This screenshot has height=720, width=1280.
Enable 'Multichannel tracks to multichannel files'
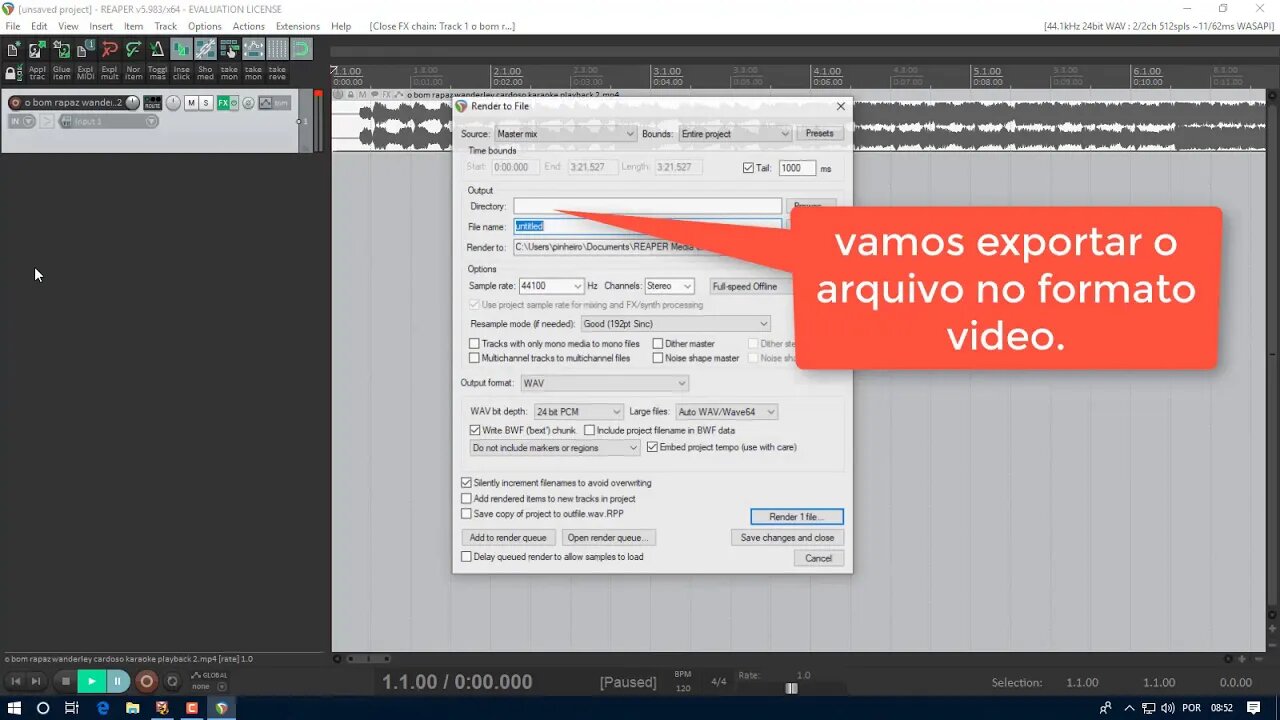(x=475, y=358)
